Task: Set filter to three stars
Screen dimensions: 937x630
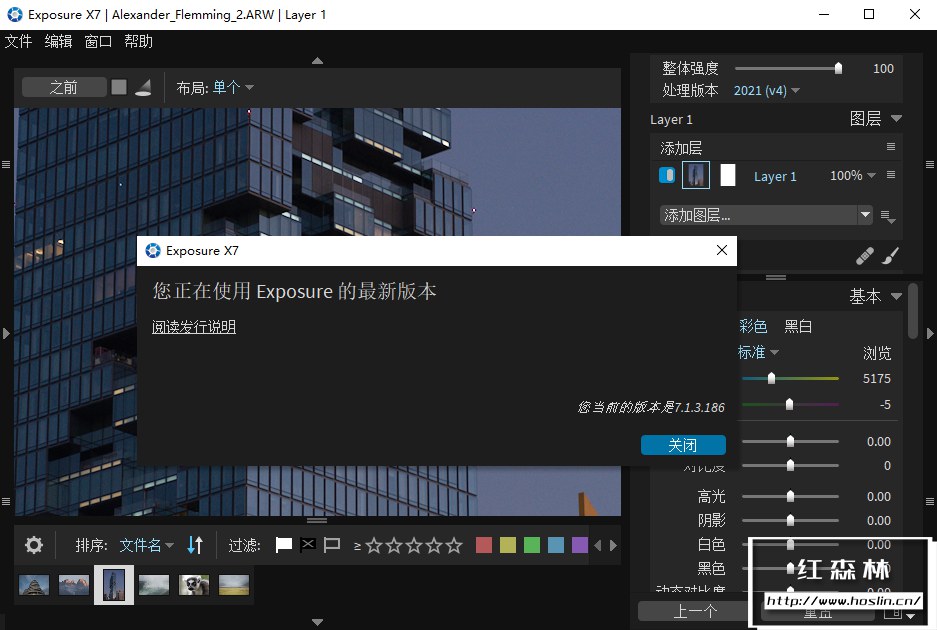Action: point(414,545)
